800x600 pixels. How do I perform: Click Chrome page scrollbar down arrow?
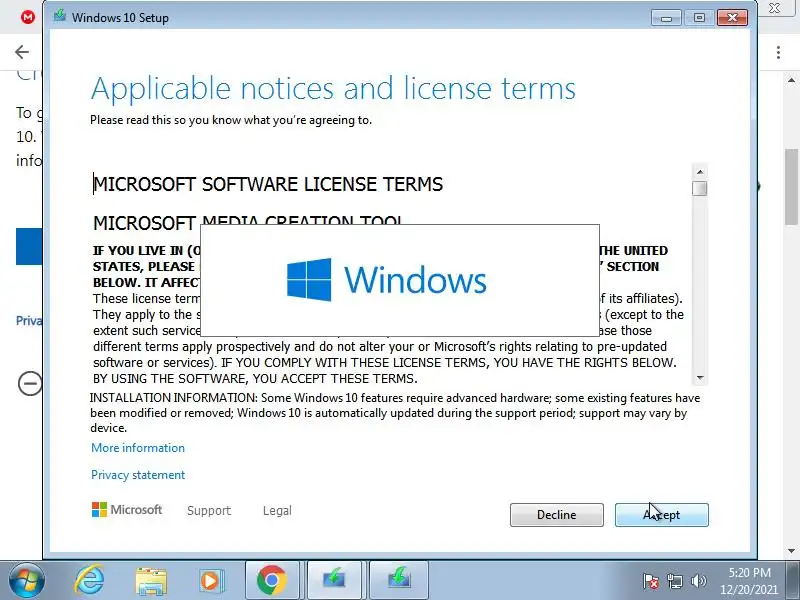tap(791, 551)
